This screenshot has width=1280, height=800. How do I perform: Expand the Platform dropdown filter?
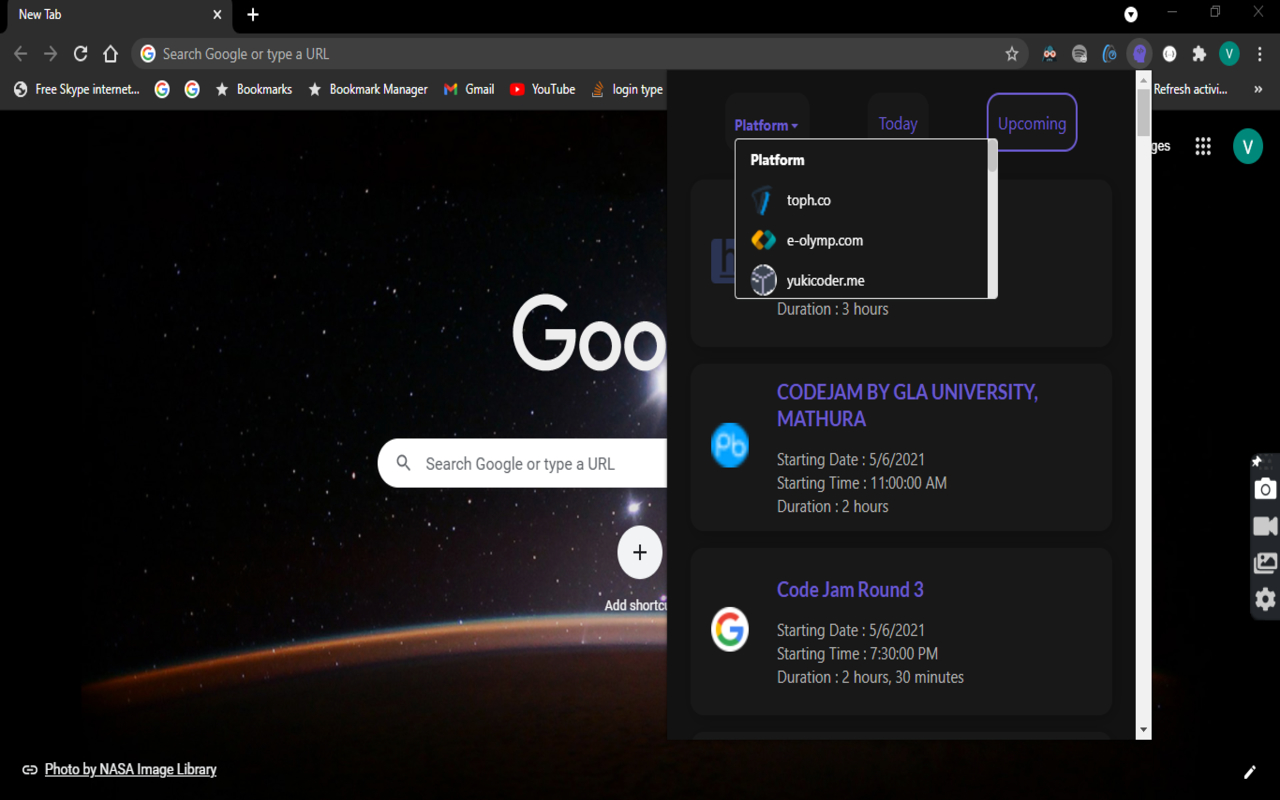tap(767, 125)
